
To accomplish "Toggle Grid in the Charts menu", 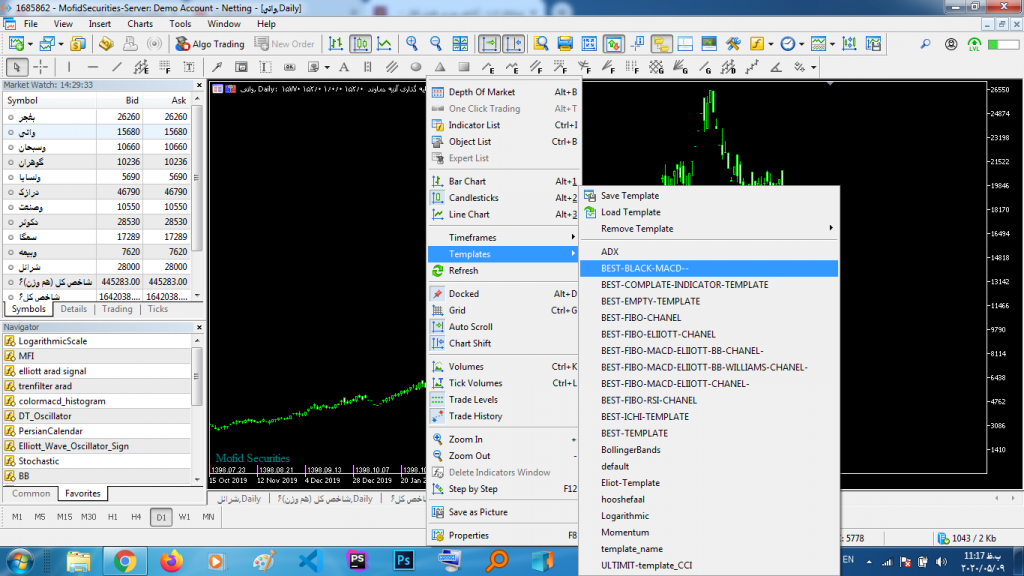I will click(x=457, y=310).
